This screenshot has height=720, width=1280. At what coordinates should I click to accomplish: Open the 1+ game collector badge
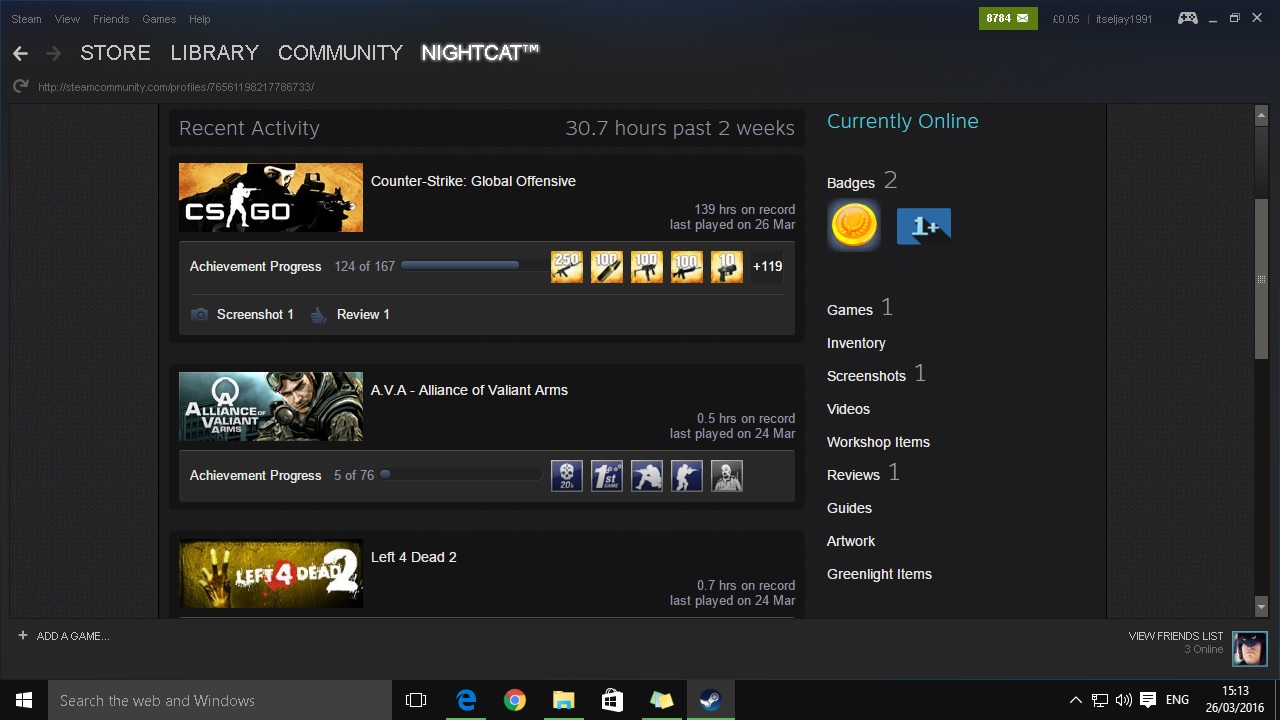[x=923, y=226]
